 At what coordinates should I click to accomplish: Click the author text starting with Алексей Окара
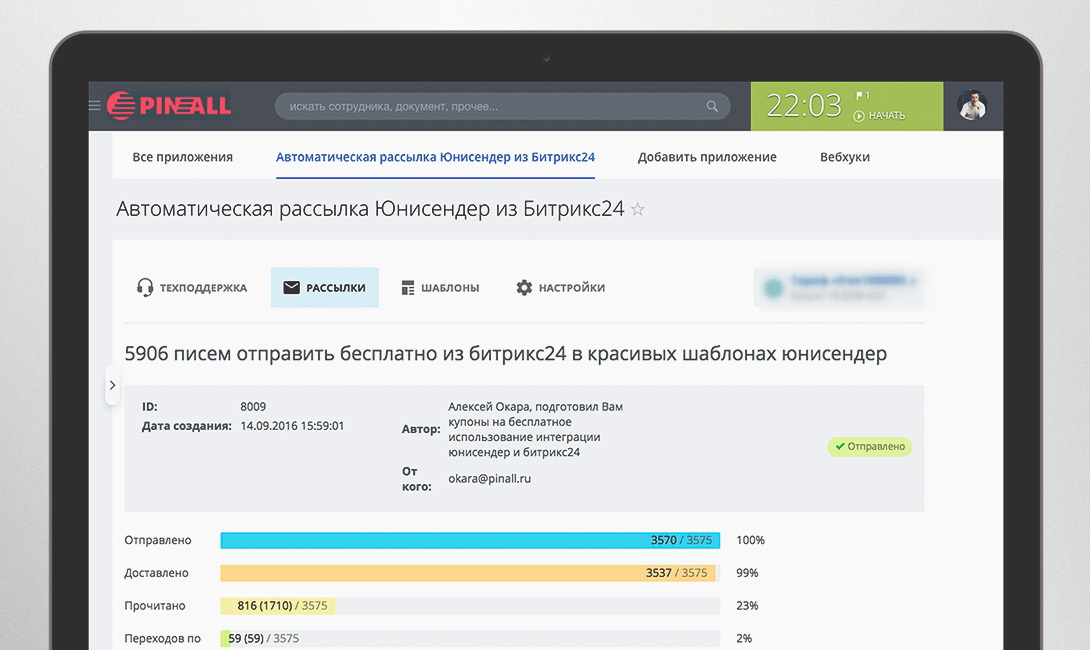pyautogui.click(x=535, y=430)
